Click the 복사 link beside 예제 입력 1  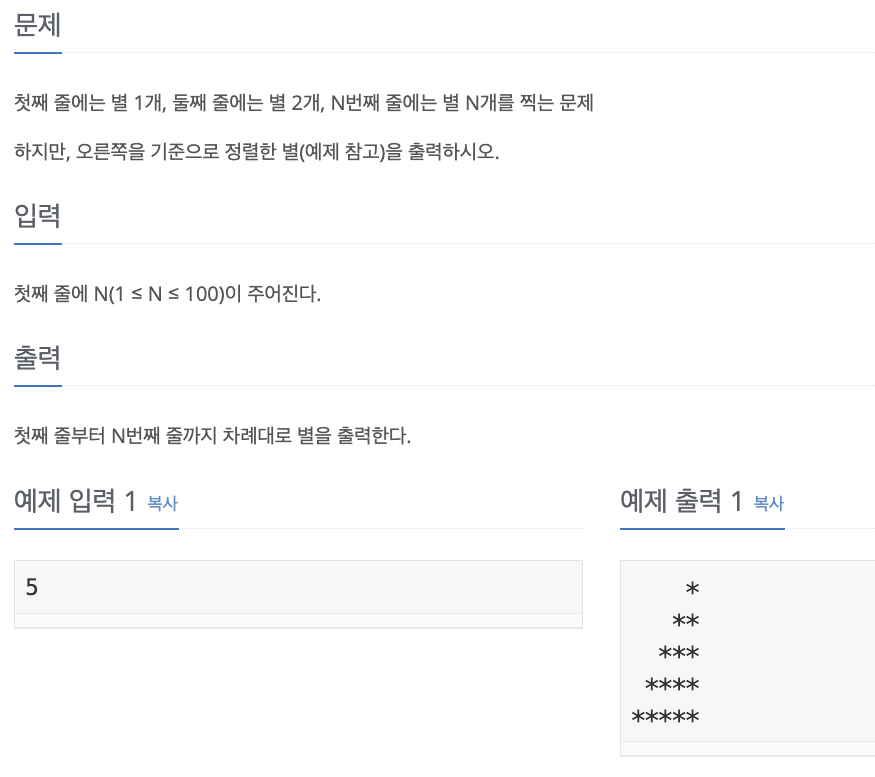[161, 504]
